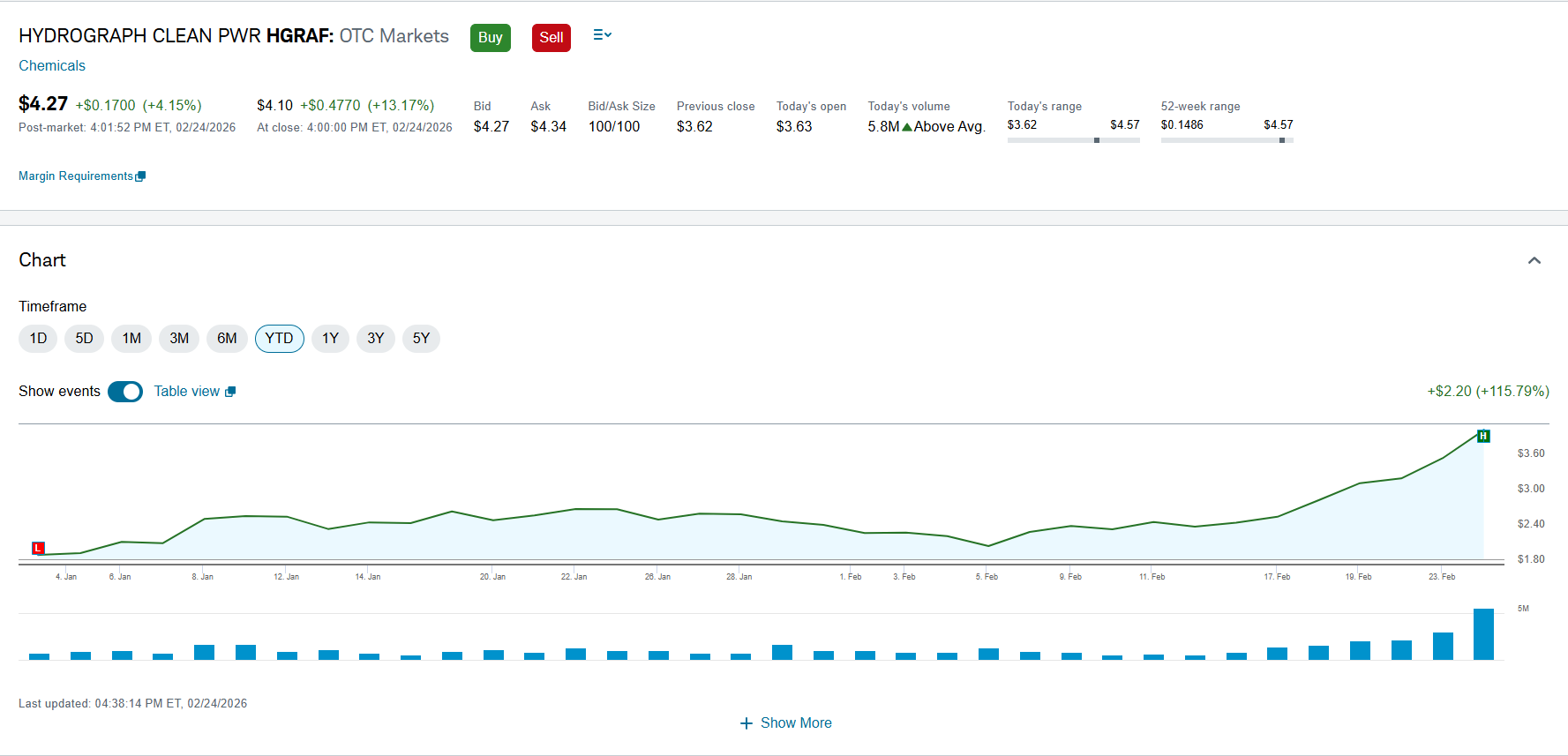Image resolution: width=1568 pixels, height=756 pixels.
Task: Switch chart to 3M timeframe
Action: (179, 339)
